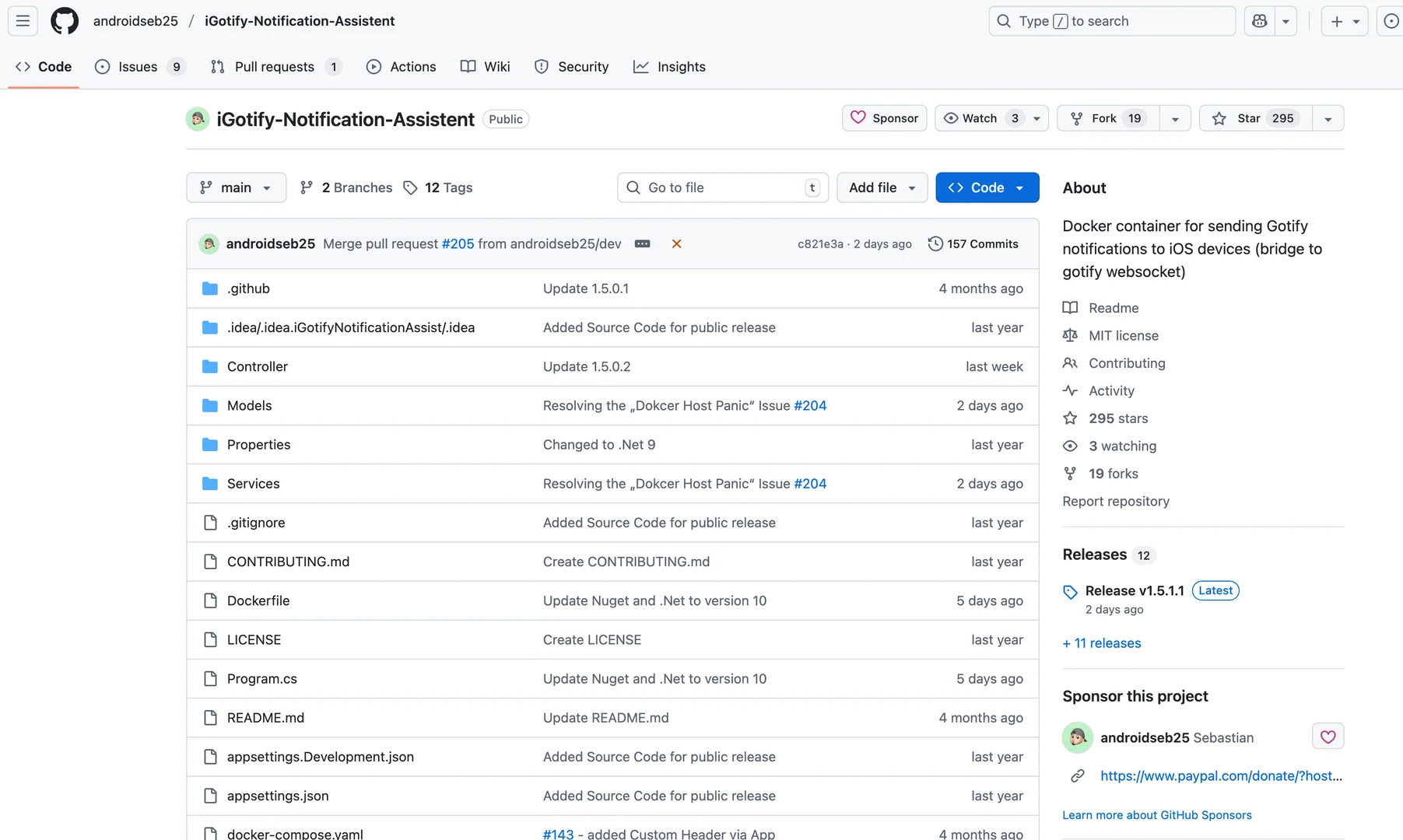1403x840 pixels.
Task: Open the + 11 releases link
Action: click(x=1102, y=643)
